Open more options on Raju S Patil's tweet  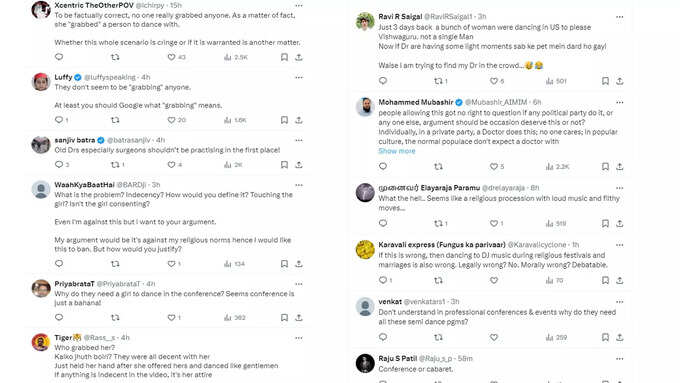click(x=620, y=359)
